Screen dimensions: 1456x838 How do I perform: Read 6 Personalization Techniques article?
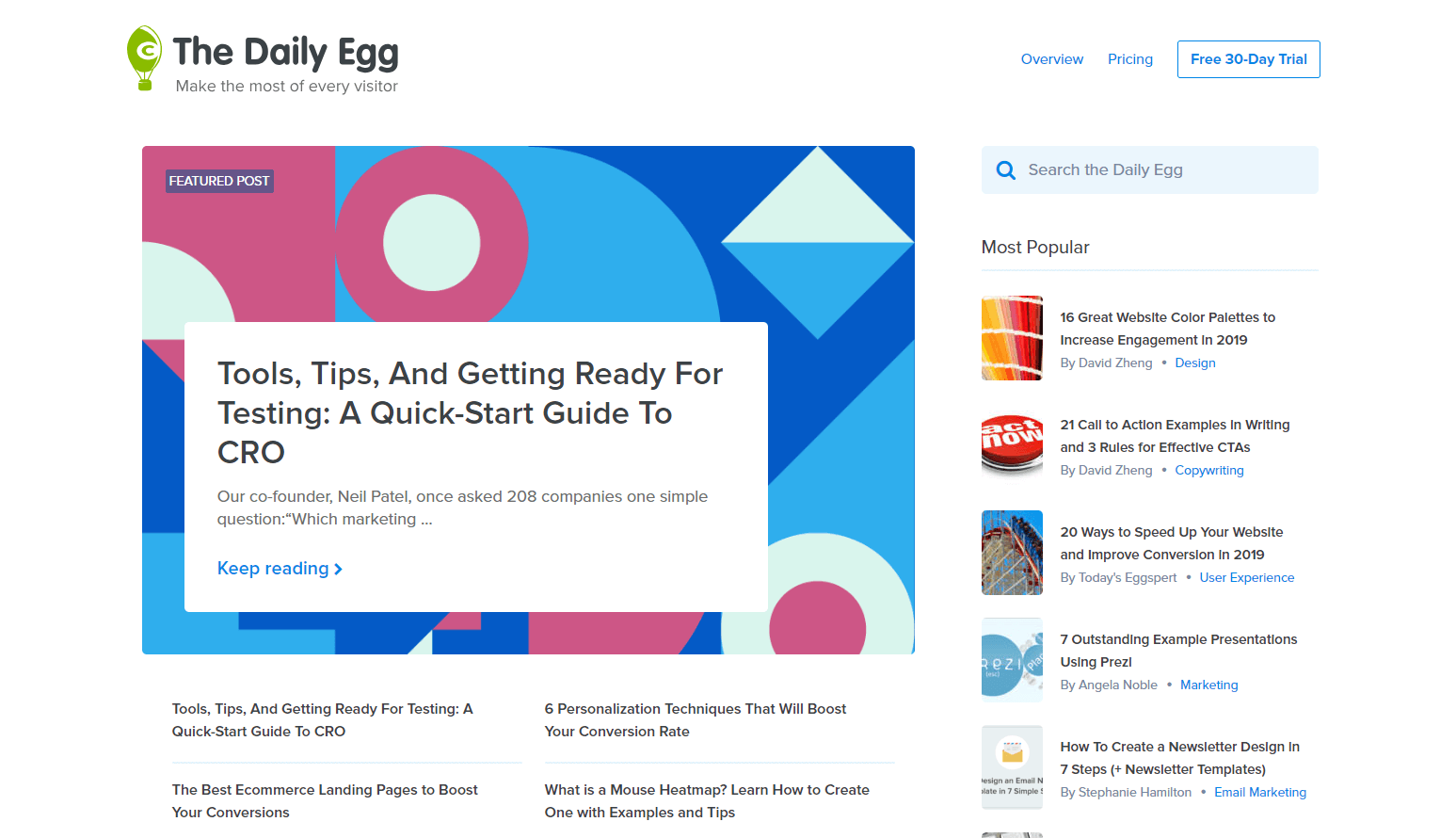(x=696, y=720)
